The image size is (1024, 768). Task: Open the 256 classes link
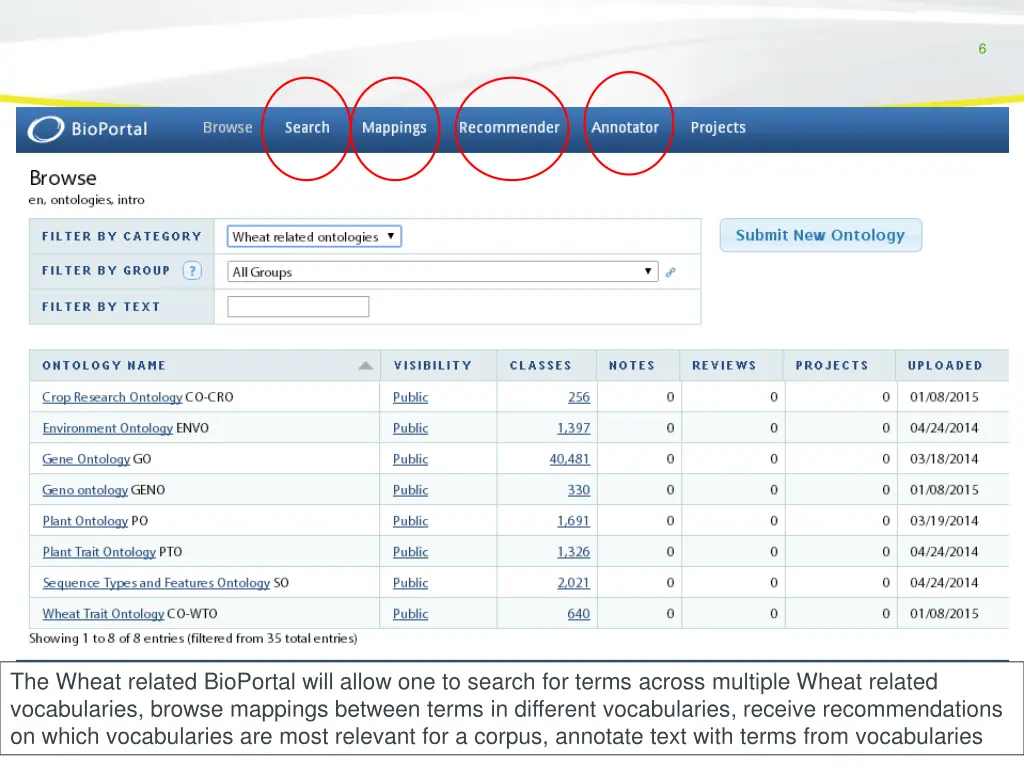coord(579,397)
